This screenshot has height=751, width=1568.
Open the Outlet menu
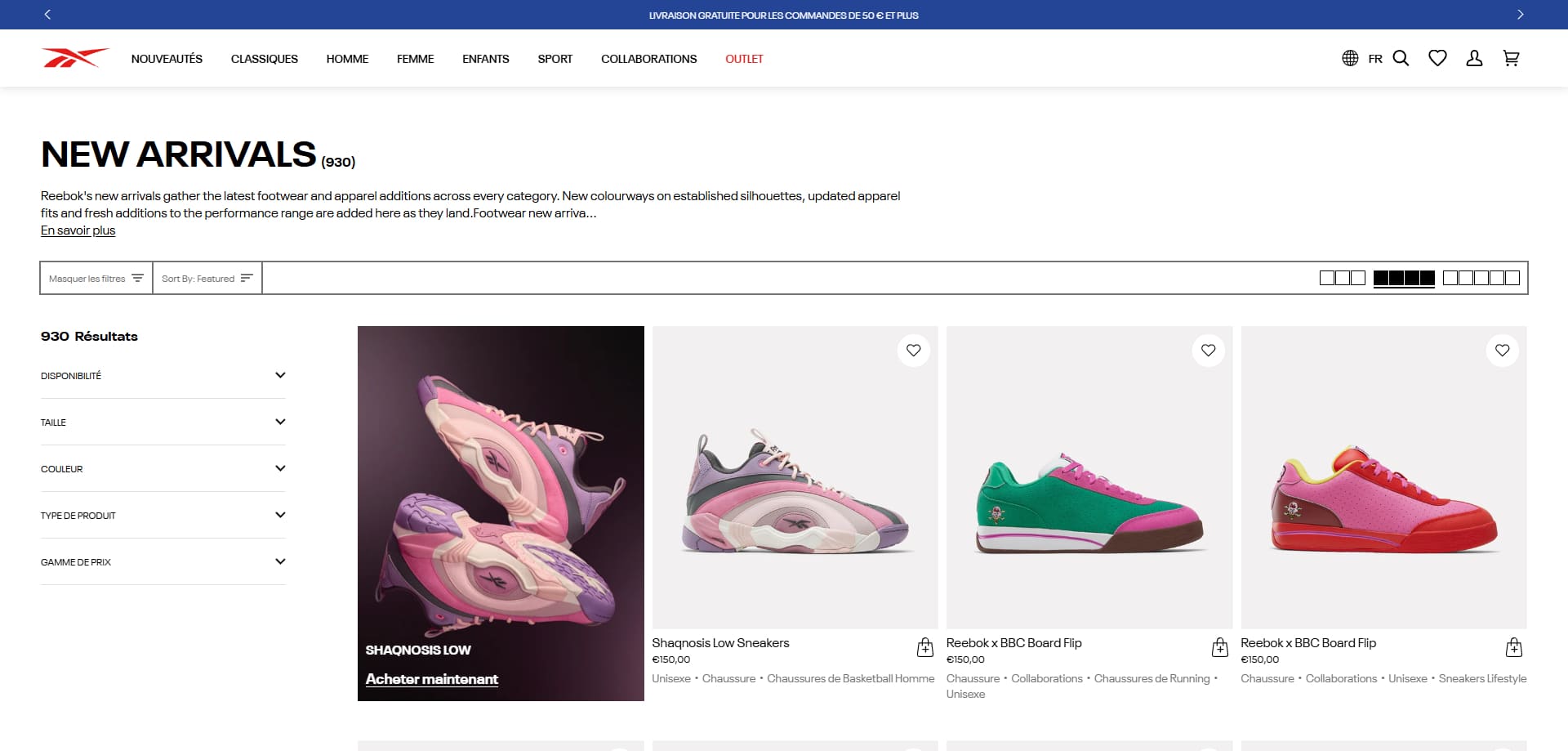click(744, 59)
